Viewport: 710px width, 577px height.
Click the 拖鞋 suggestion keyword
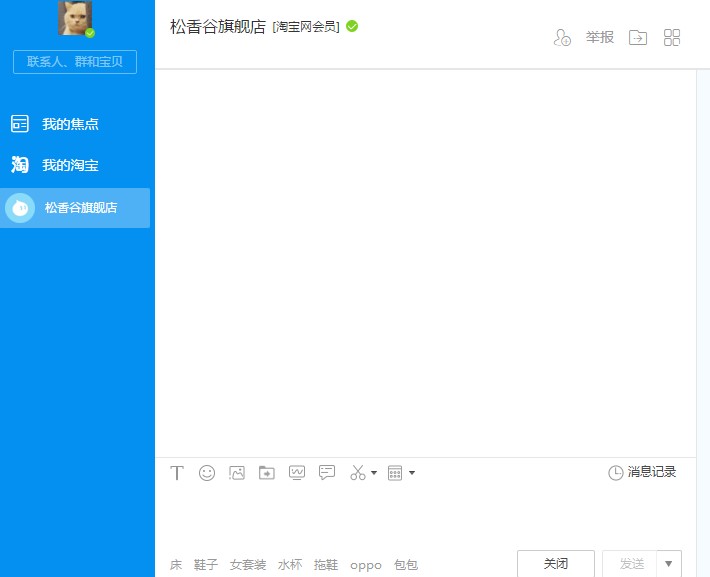pos(326,565)
